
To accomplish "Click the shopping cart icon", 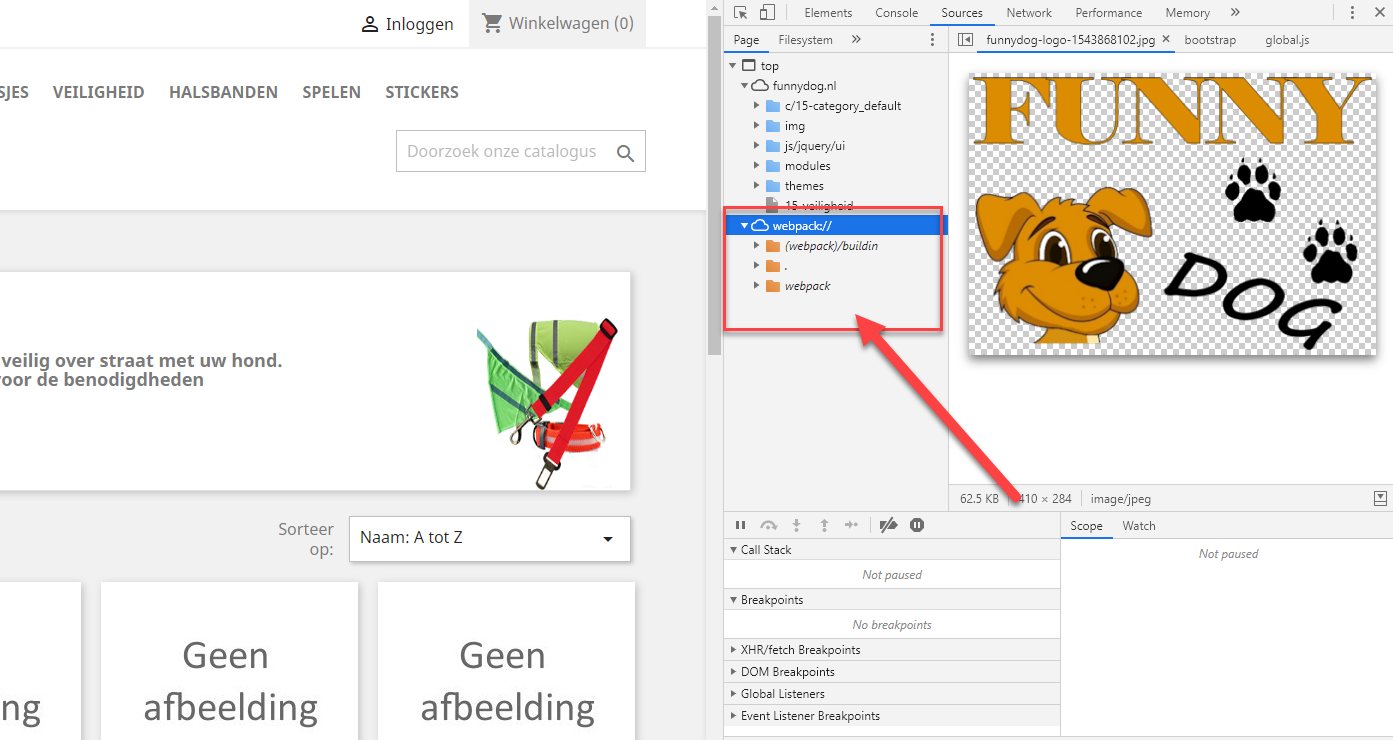I will coord(491,22).
